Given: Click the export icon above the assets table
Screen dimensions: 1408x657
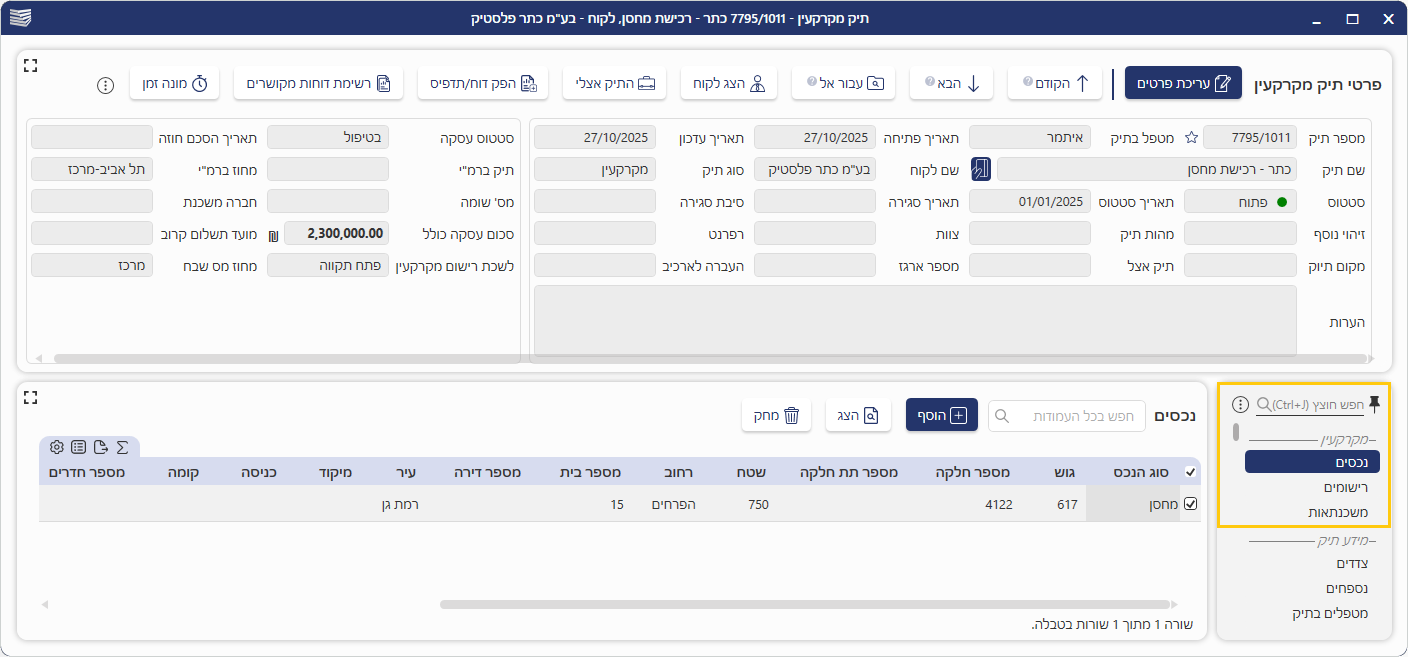Looking at the screenshot, I should coord(100,447).
